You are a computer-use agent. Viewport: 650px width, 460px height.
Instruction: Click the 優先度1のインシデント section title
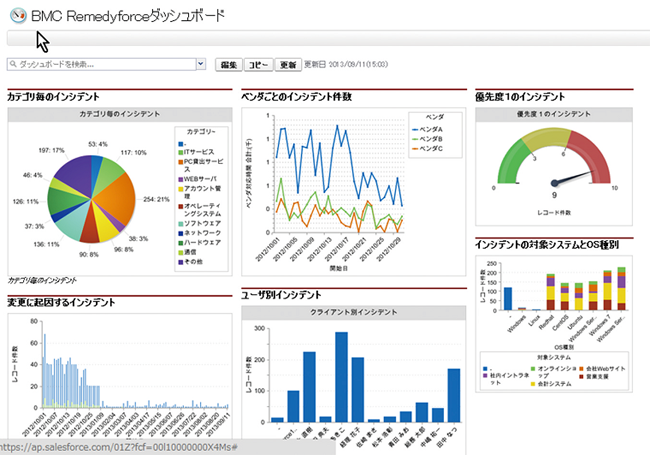pyautogui.click(x=520, y=97)
